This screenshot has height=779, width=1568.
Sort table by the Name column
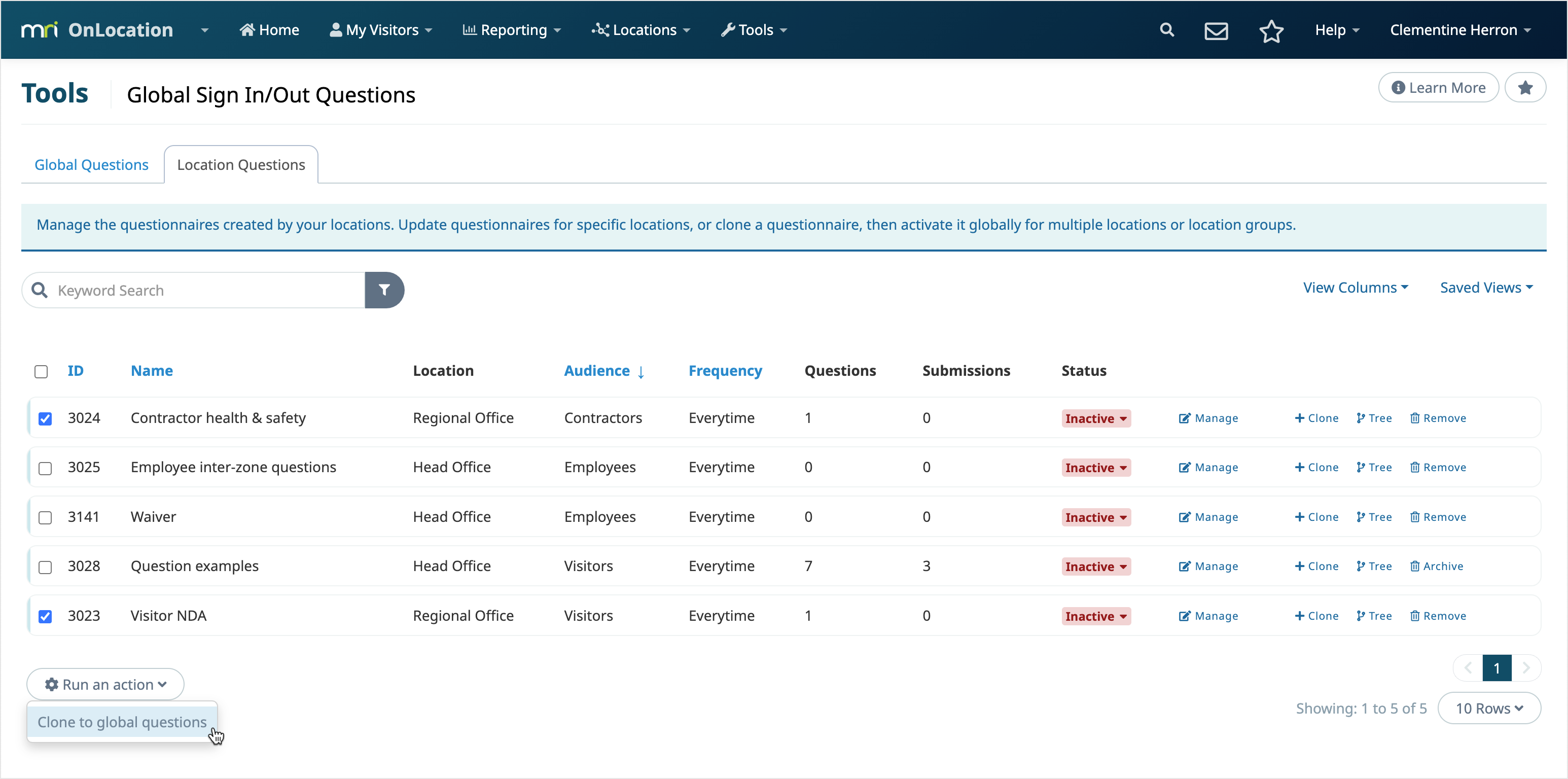[152, 371]
